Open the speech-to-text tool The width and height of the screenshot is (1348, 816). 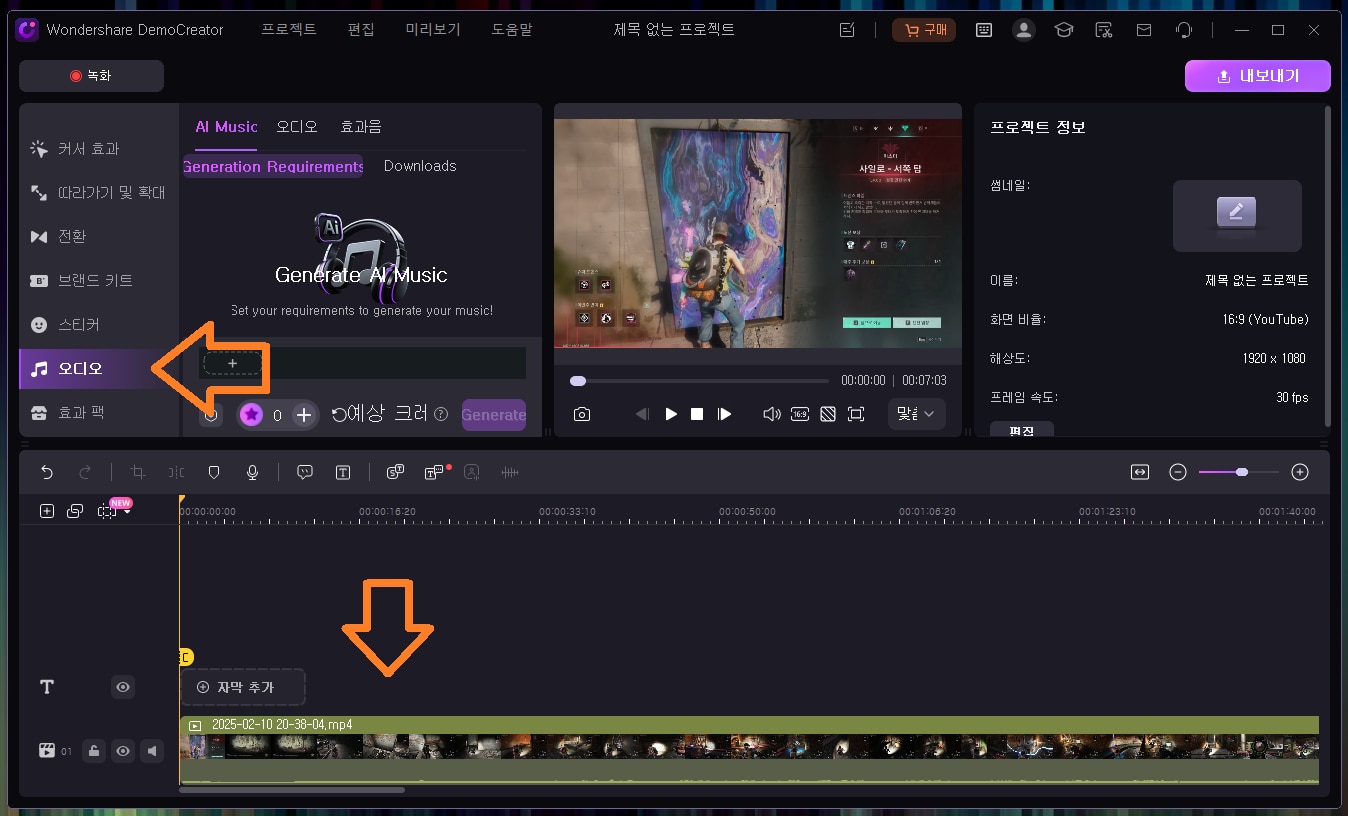pyautogui.click(x=395, y=472)
